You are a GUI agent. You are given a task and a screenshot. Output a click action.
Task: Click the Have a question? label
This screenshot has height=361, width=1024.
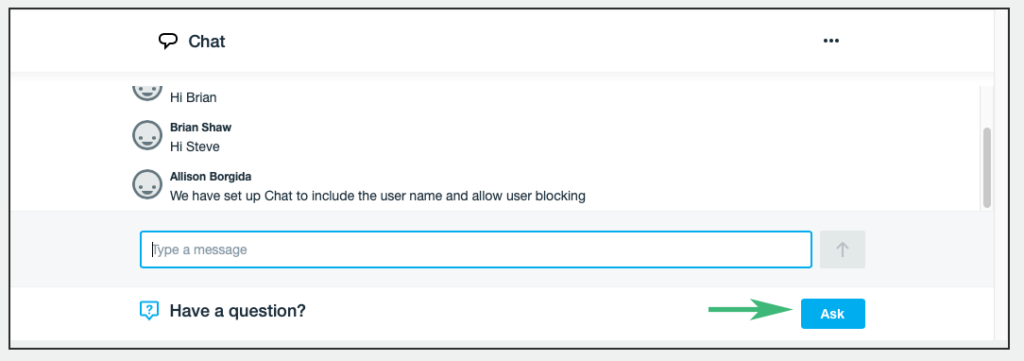pos(238,311)
